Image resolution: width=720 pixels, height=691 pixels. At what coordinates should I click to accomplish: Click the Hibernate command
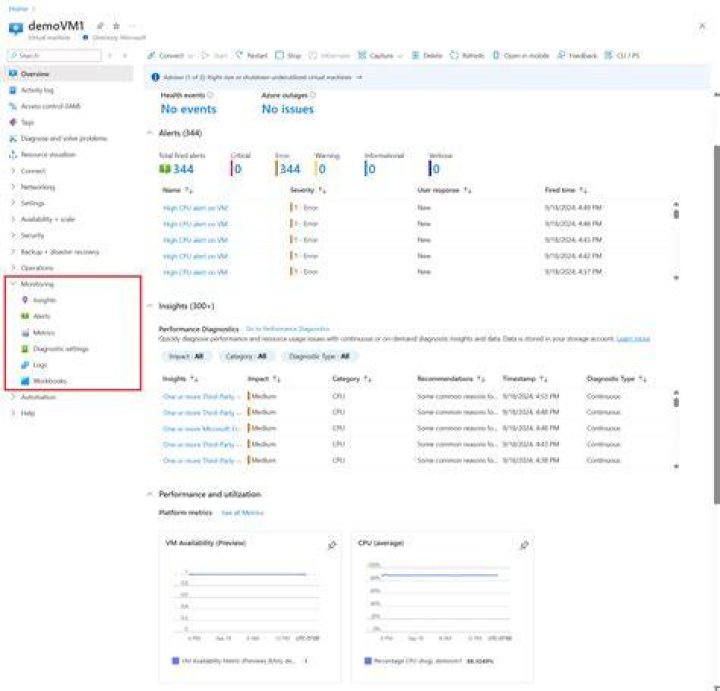[329, 56]
